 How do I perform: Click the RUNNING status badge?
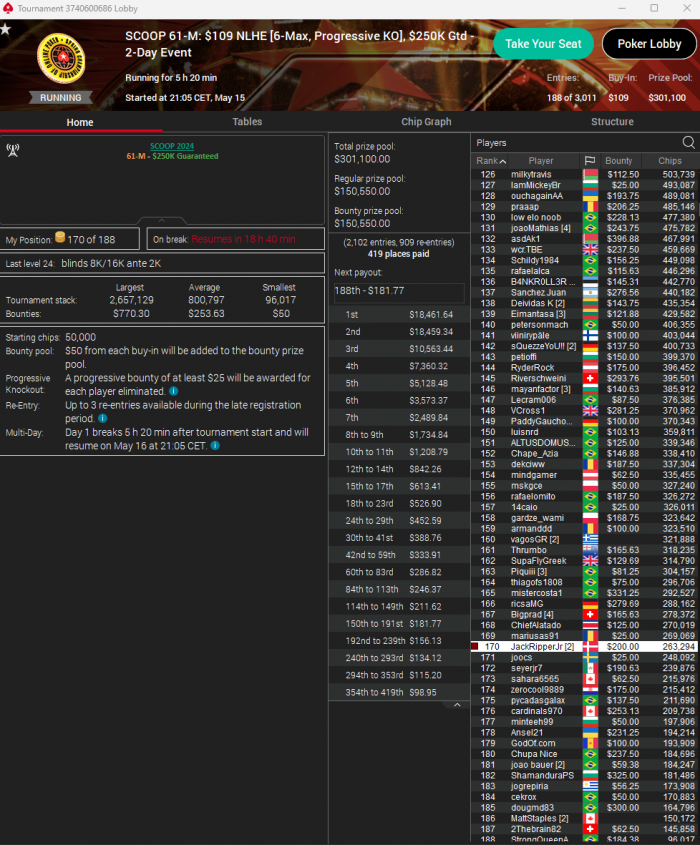point(60,98)
